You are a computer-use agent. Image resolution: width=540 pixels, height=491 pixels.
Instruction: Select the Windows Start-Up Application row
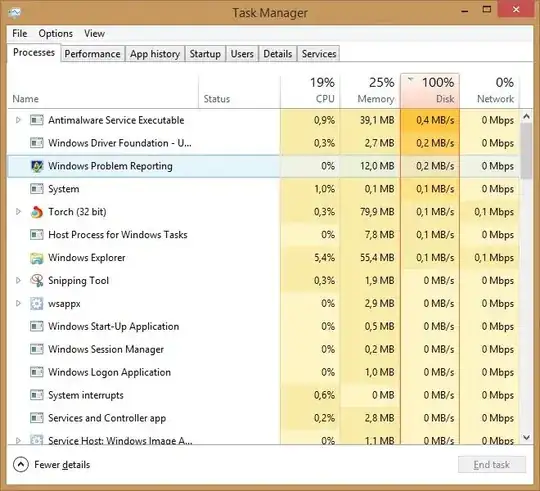coord(263,326)
